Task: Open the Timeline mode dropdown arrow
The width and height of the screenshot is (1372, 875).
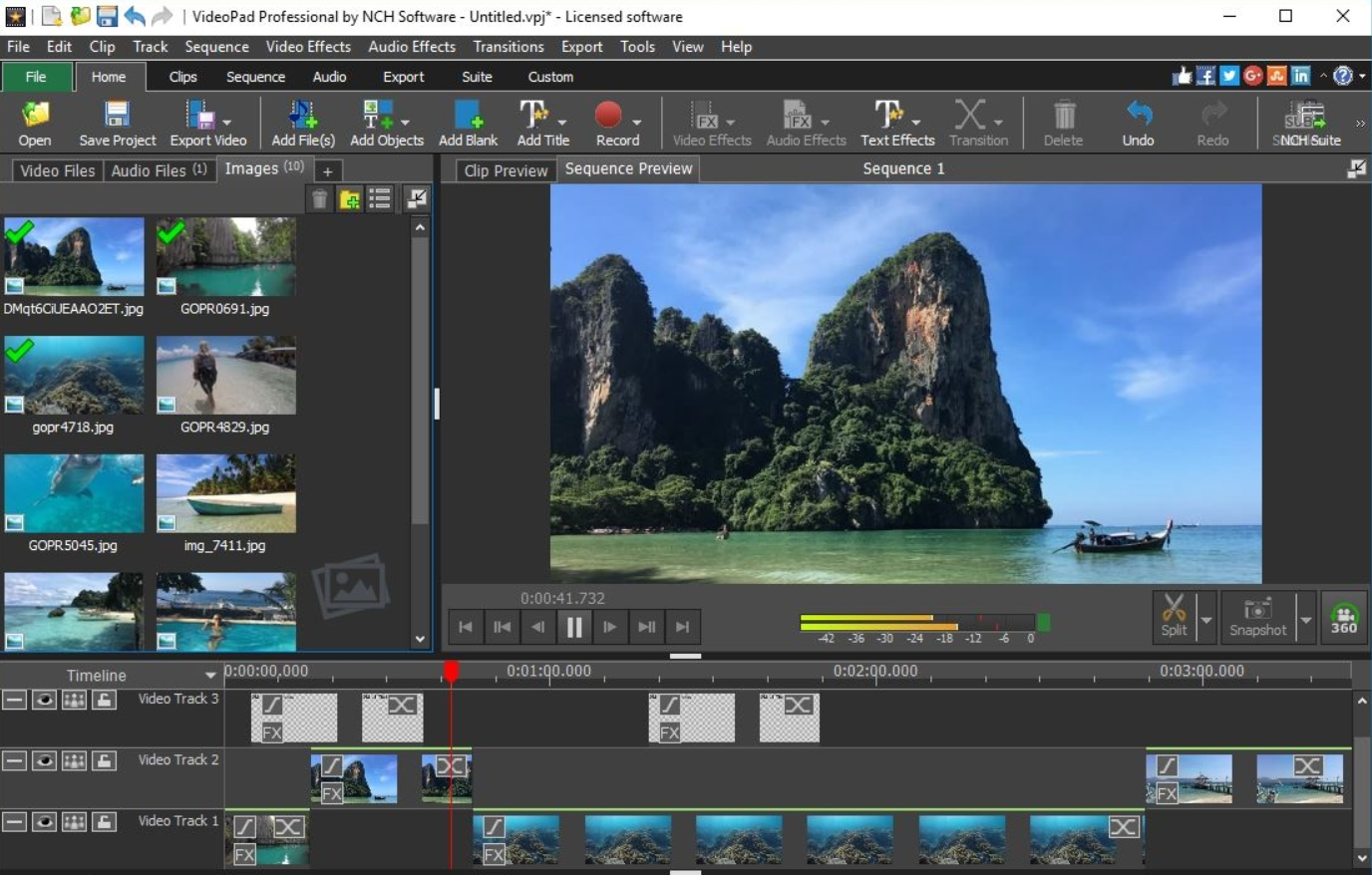Action: (x=210, y=676)
